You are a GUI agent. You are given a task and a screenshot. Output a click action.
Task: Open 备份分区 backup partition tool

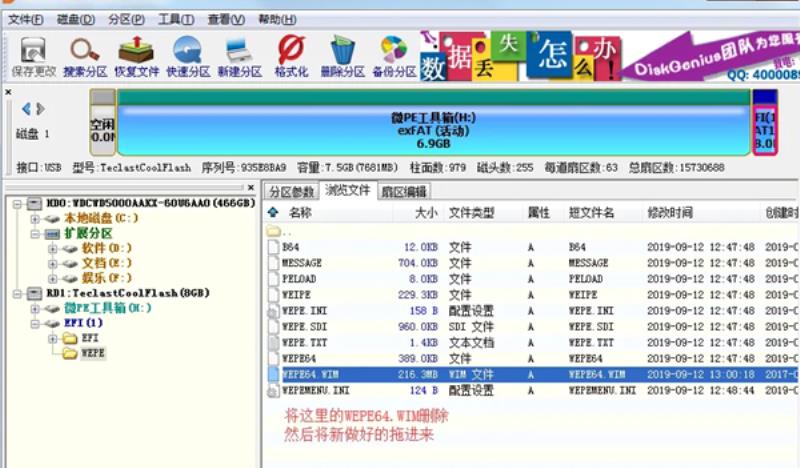tap(394, 57)
